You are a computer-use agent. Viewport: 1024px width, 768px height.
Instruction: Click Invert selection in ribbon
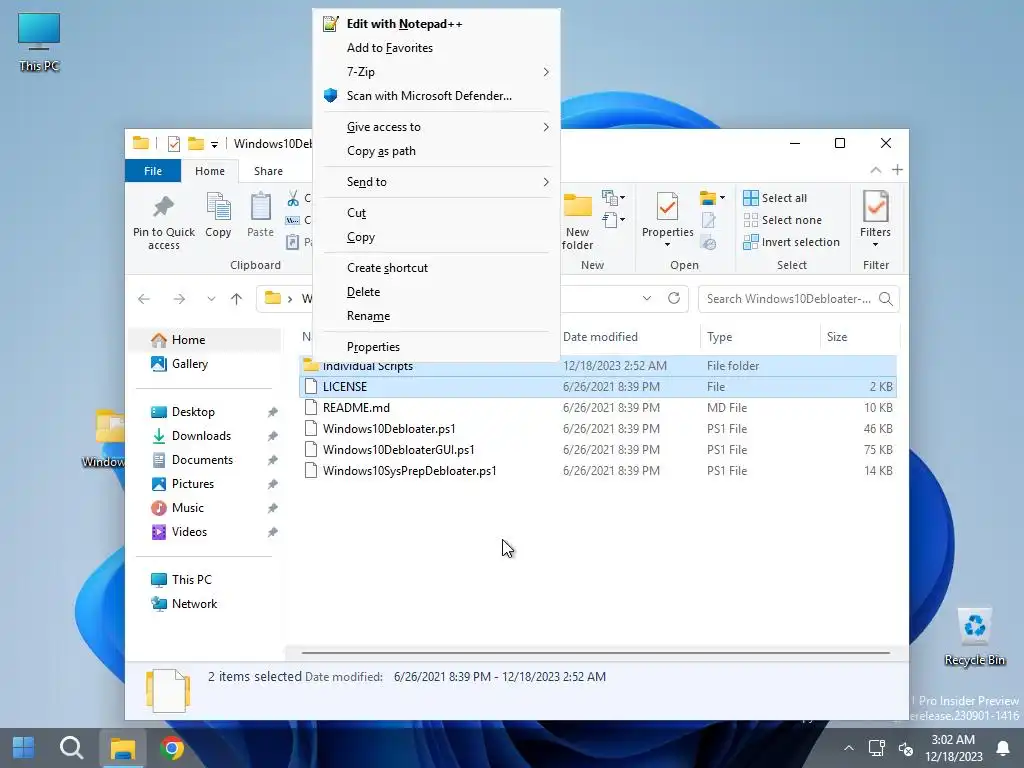coord(792,242)
